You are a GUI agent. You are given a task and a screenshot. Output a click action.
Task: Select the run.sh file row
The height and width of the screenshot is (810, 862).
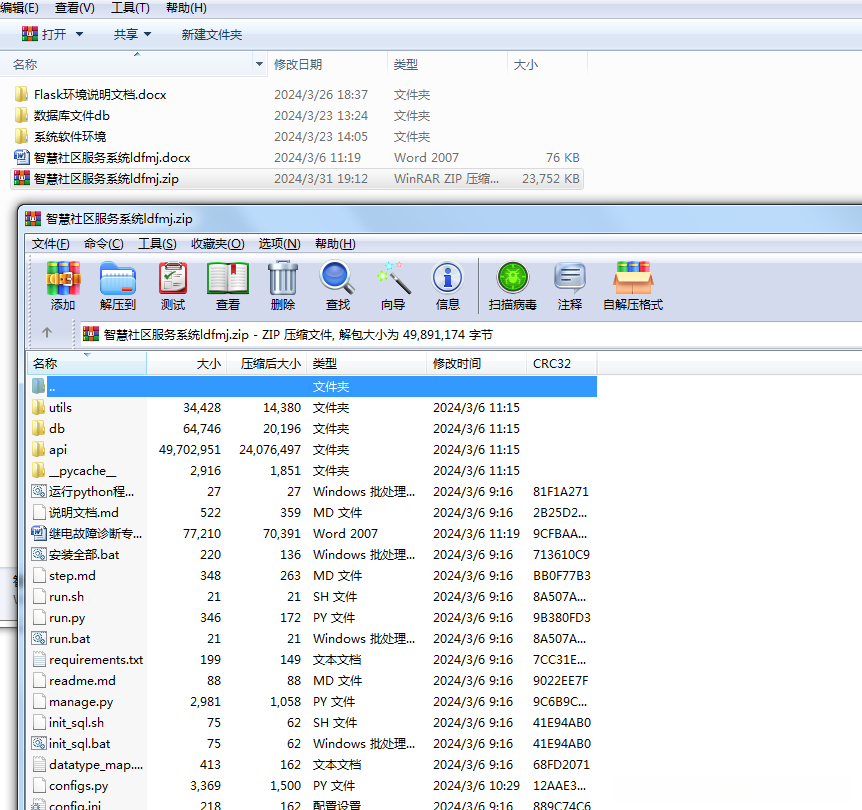point(313,597)
